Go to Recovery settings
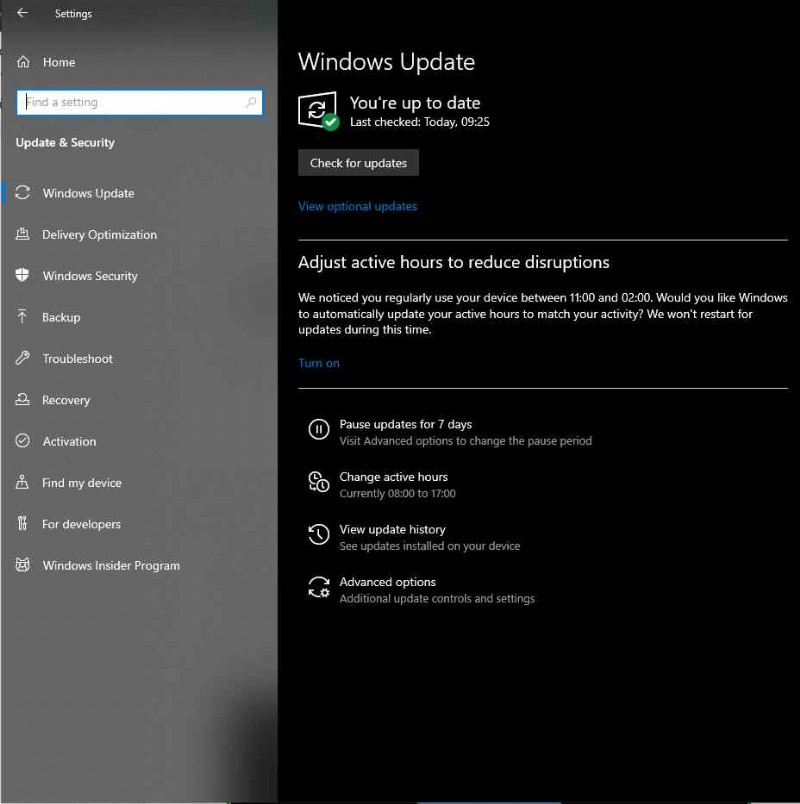The height and width of the screenshot is (804, 800). (x=66, y=400)
